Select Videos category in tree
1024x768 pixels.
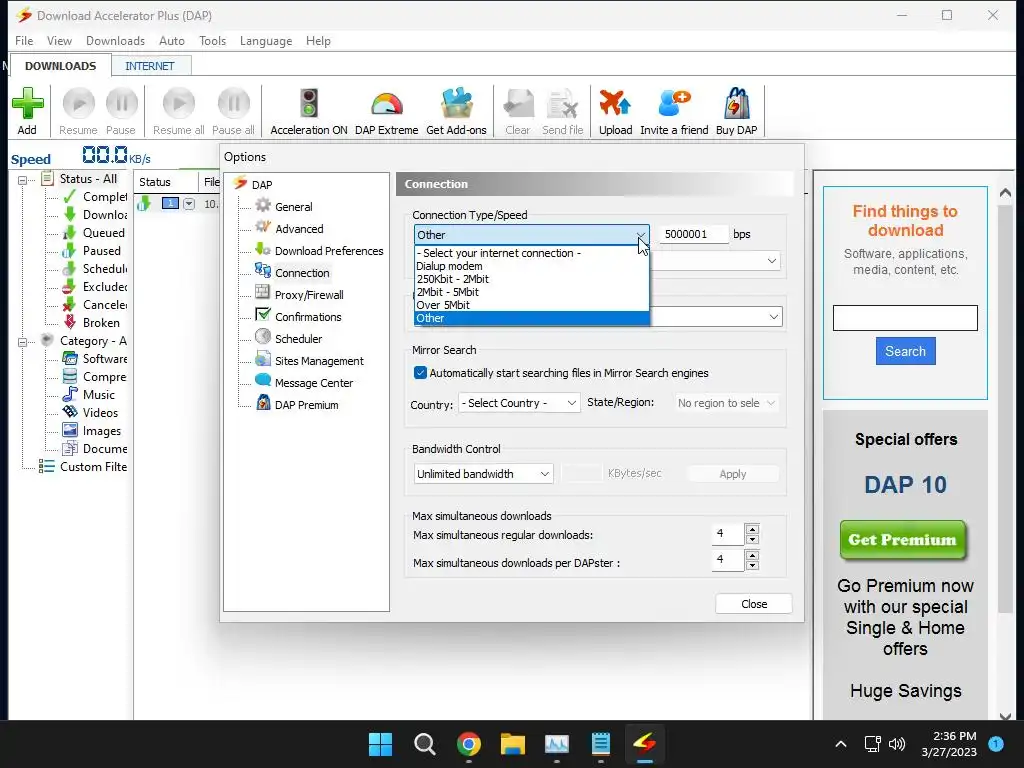pyautogui.click(x=101, y=413)
